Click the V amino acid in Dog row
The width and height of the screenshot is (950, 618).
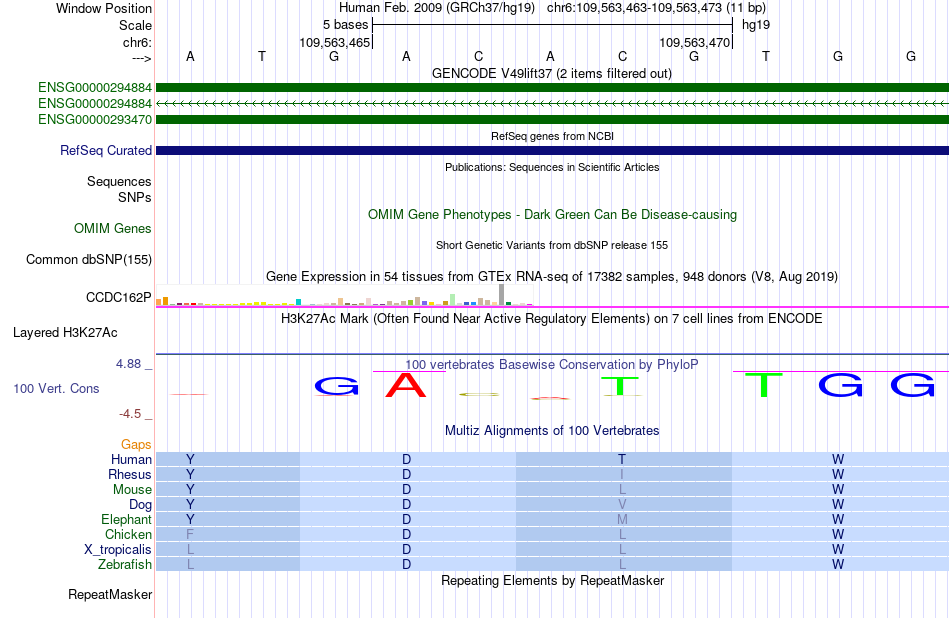coord(622,505)
